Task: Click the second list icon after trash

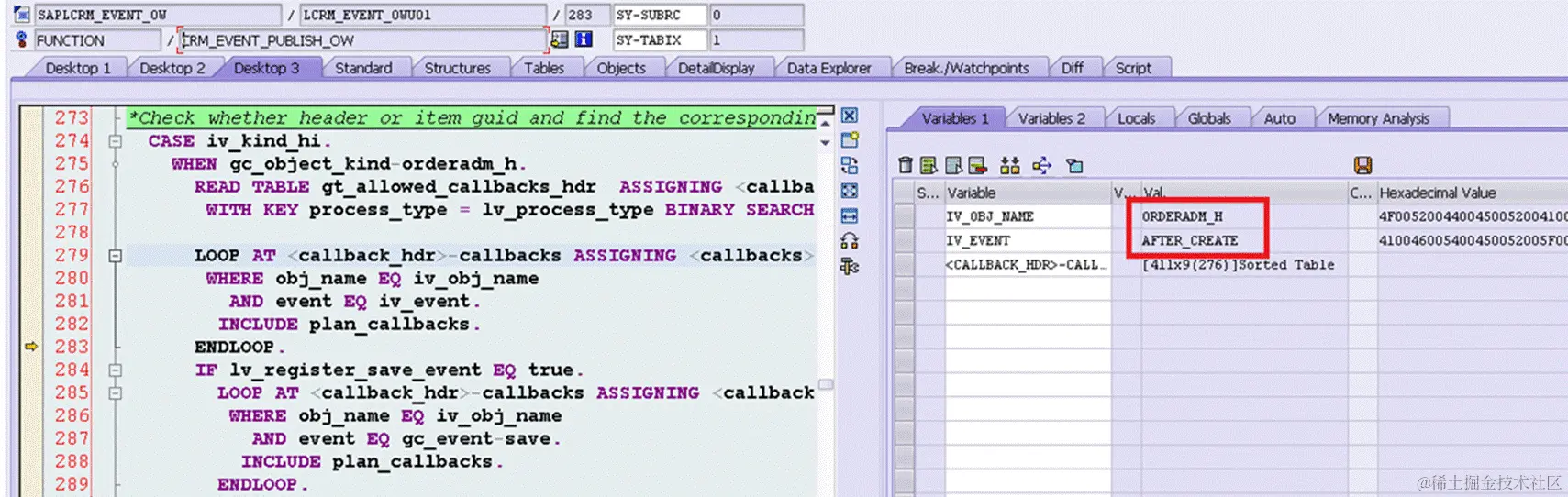Action: click(x=929, y=165)
